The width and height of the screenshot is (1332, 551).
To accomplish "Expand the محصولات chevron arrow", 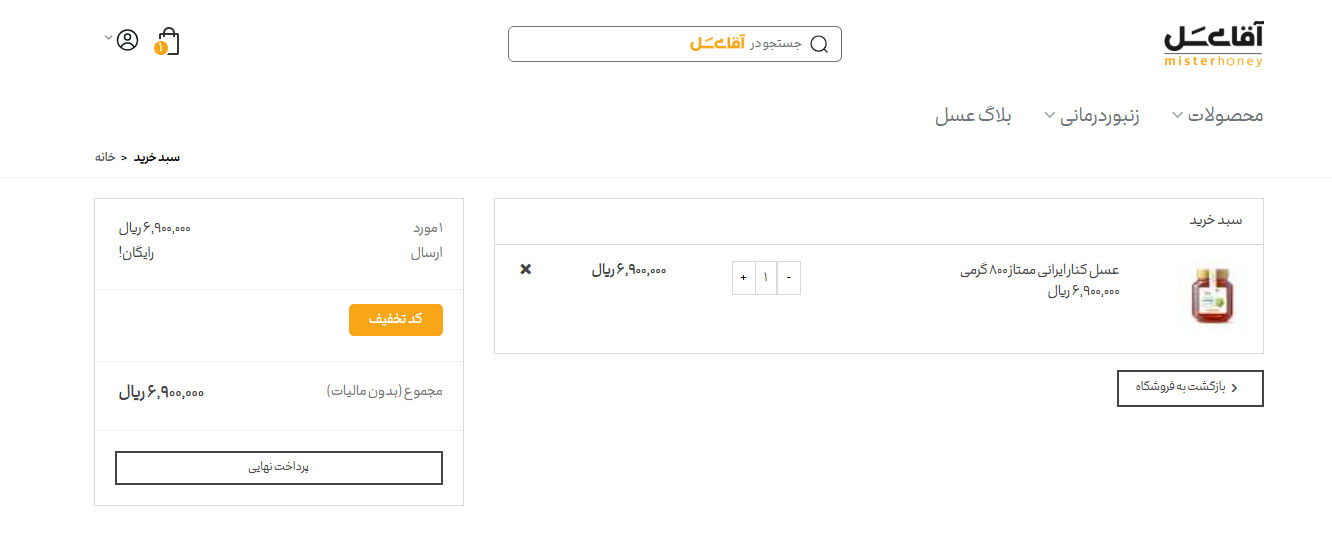I will point(1177,115).
